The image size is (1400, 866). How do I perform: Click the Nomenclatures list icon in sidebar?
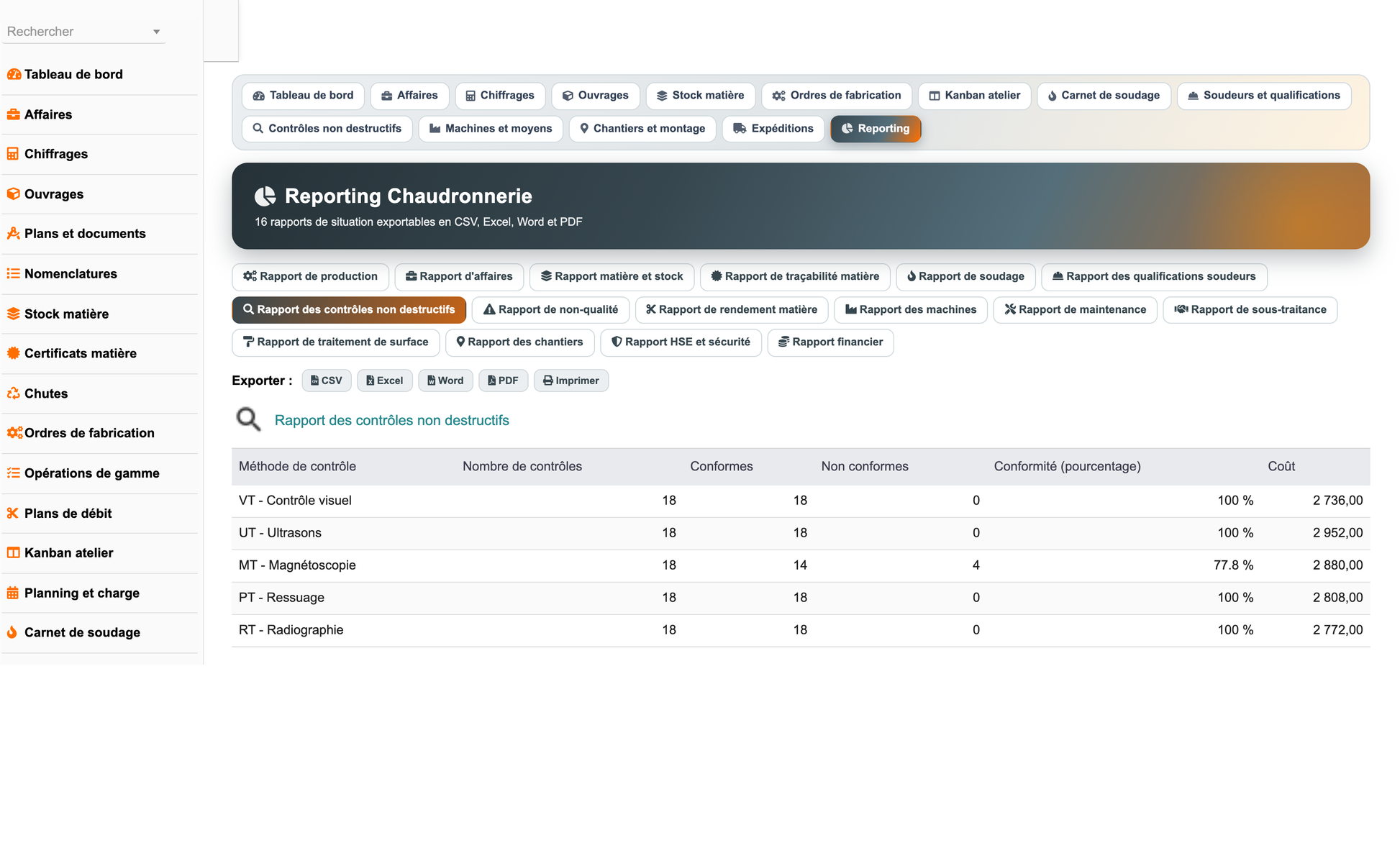13,274
